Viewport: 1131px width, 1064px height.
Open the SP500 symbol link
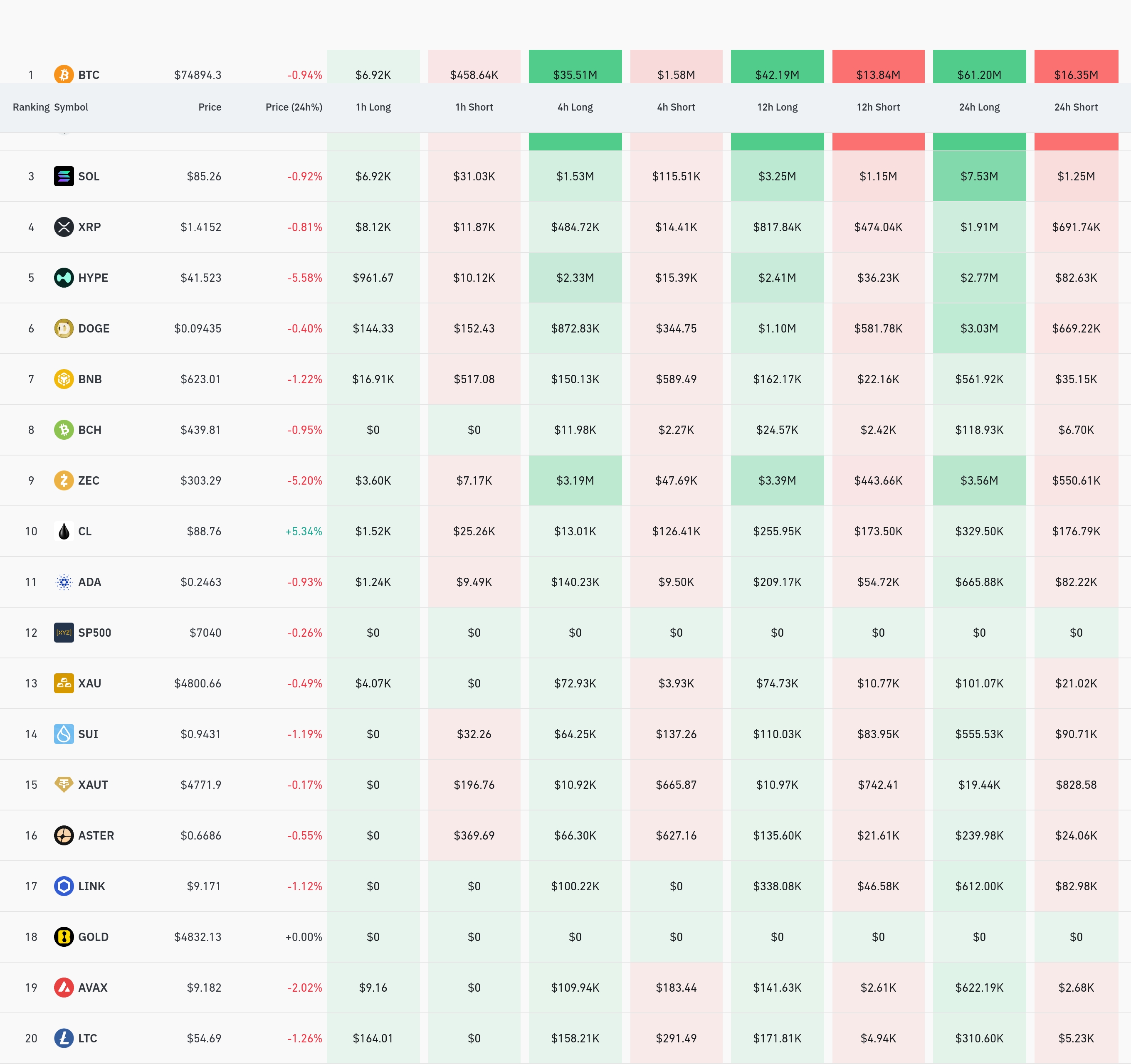[94, 632]
